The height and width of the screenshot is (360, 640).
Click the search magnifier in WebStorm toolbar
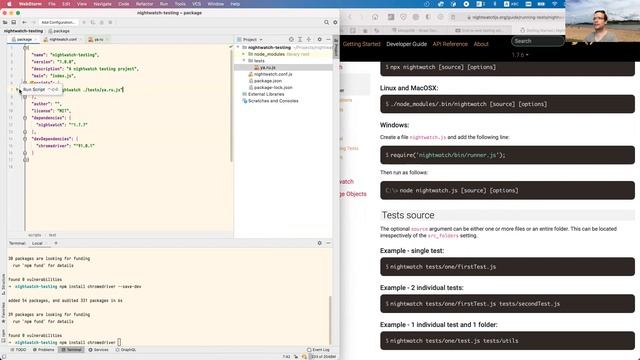tap(327, 22)
